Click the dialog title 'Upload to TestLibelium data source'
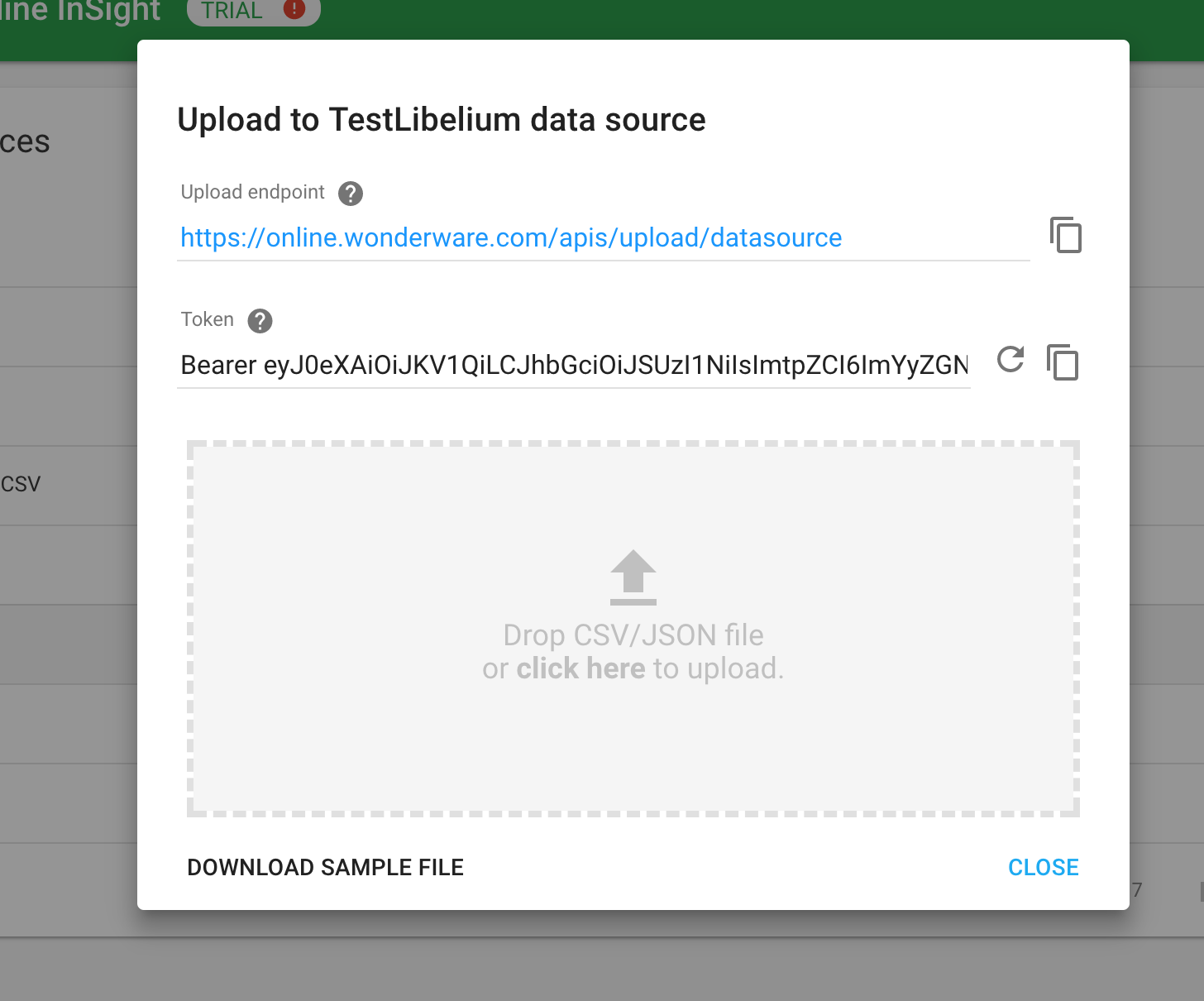Image resolution: width=1204 pixels, height=1001 pixels. [x=442, y=120]
